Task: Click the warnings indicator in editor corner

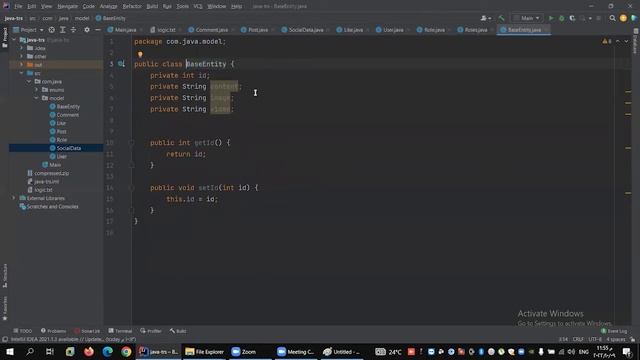Action: (x=607, y=41)
